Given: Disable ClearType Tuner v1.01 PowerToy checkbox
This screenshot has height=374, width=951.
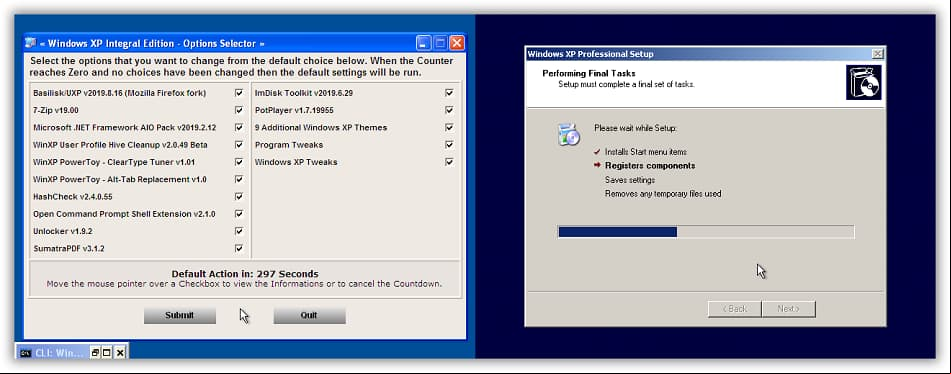Looking at the screenshot, I should 239,162.
